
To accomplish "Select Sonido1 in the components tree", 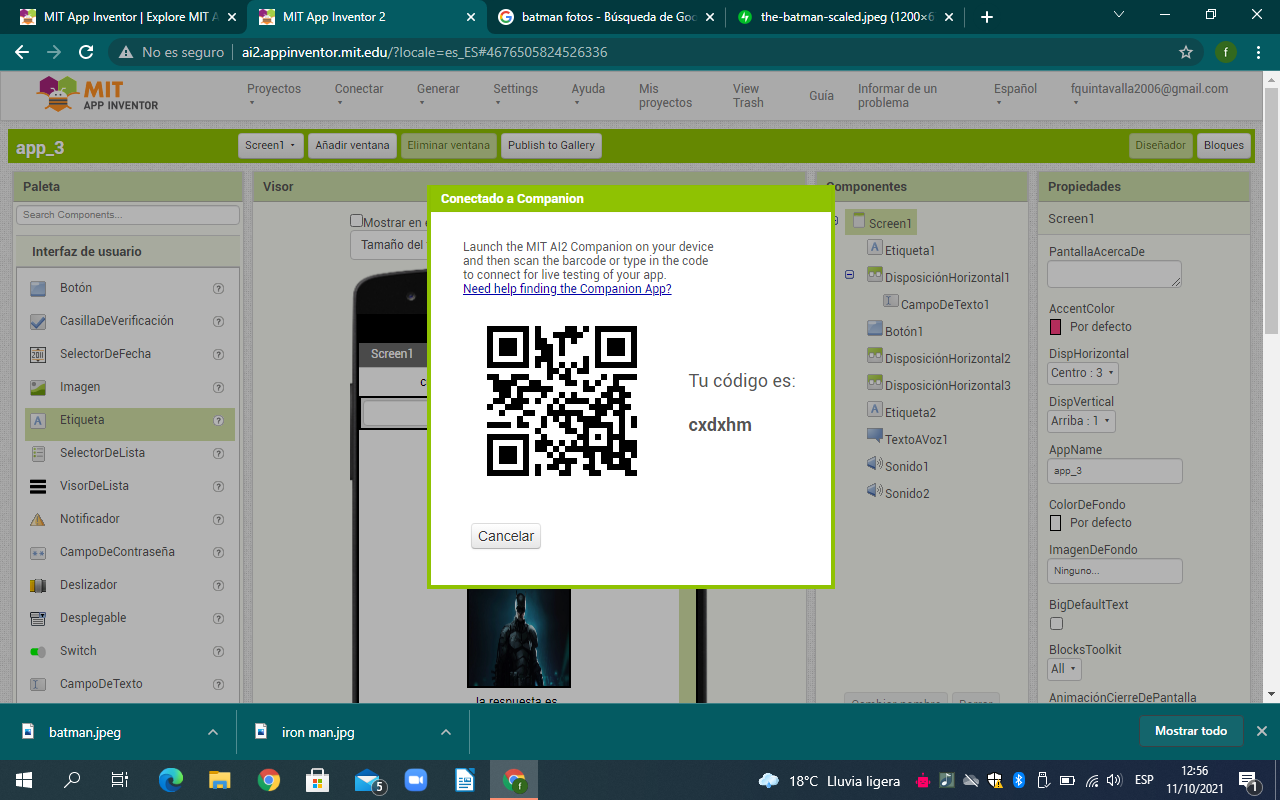I will 906,466.
